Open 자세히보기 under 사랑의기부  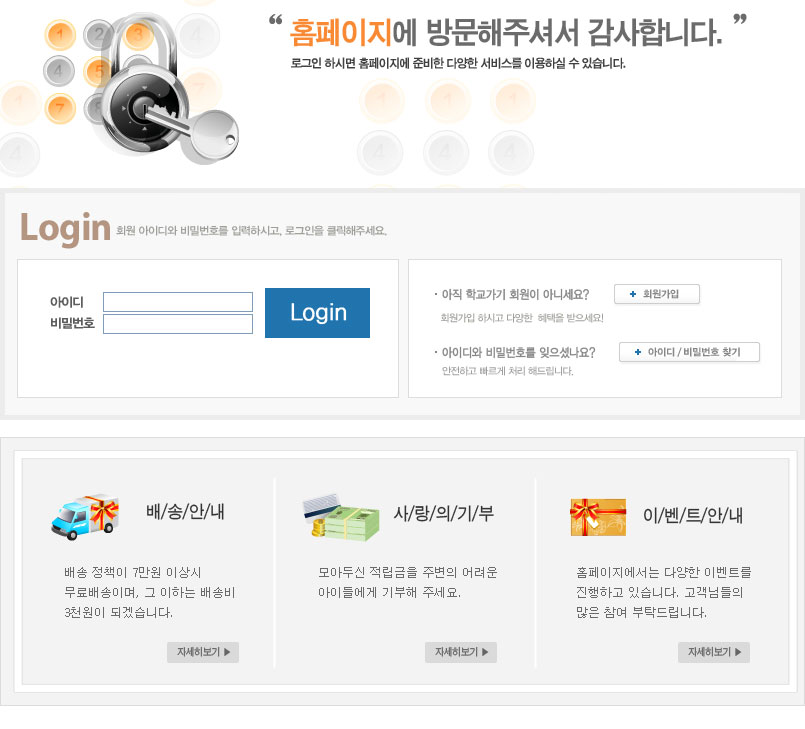click(x=460, y=653)
